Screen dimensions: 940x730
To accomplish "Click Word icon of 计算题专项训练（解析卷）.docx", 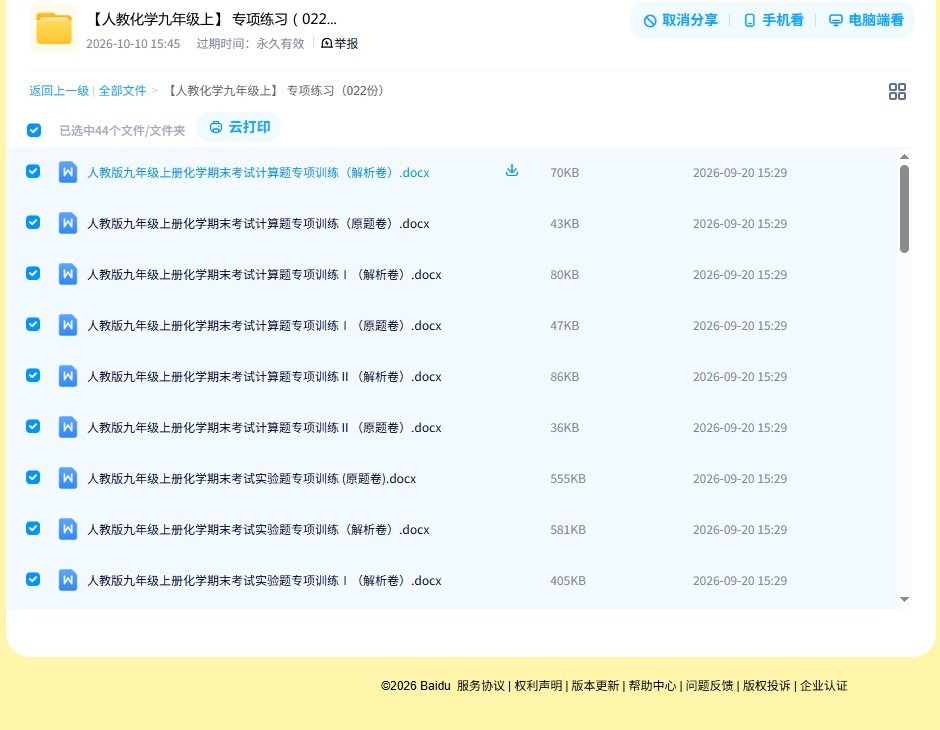I will [68, 173].
